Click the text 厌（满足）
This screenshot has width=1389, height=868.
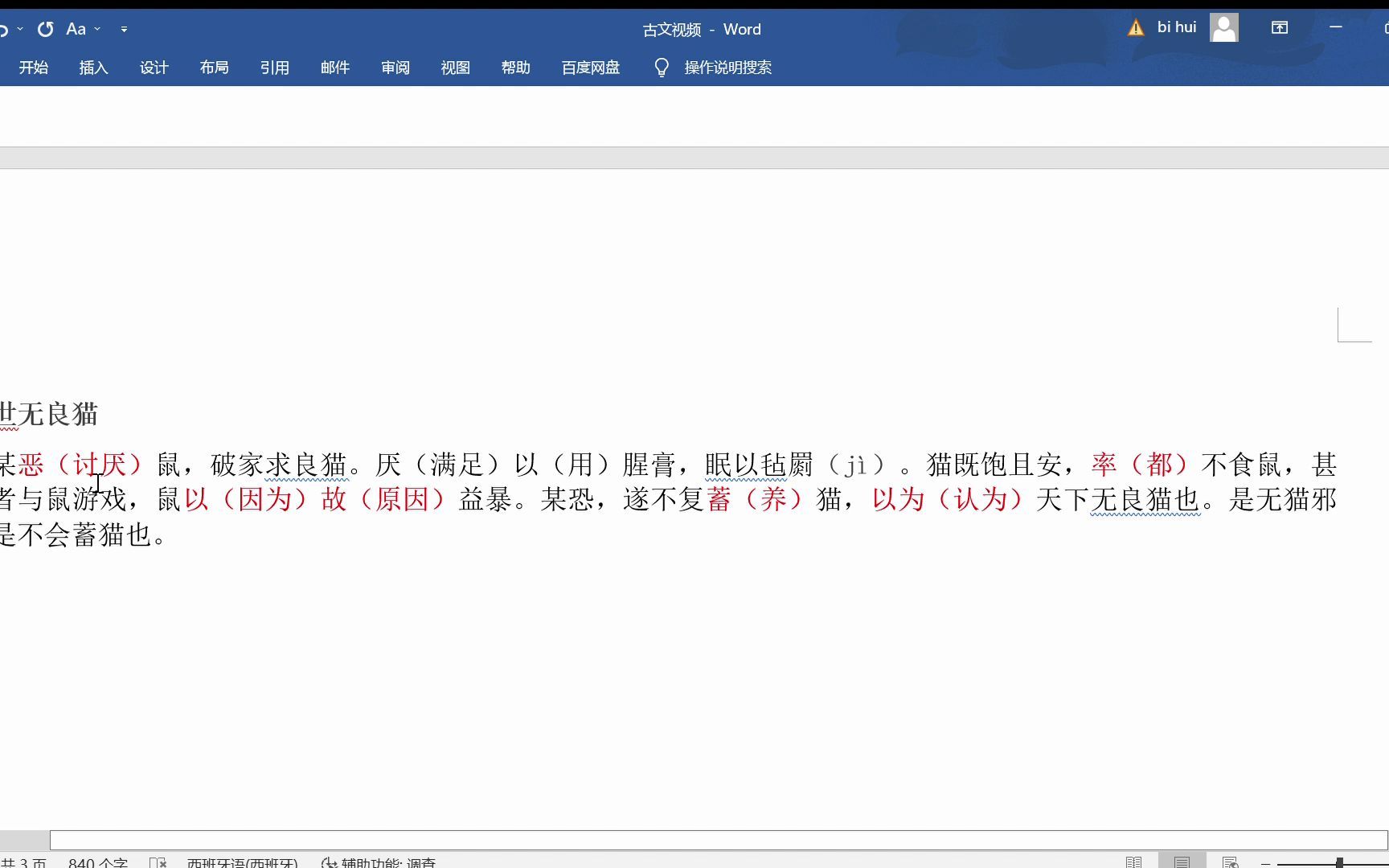[437, 465]
